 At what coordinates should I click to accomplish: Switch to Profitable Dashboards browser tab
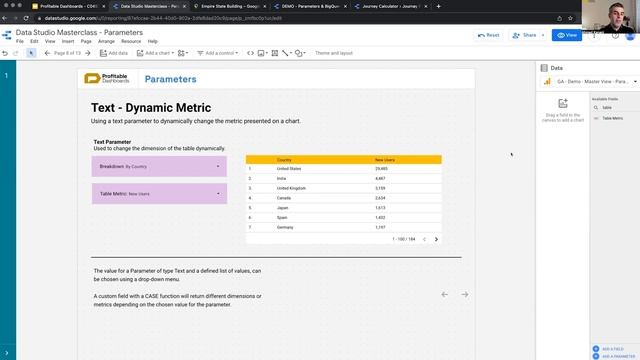pyautogui.click(x=68, y=7)
